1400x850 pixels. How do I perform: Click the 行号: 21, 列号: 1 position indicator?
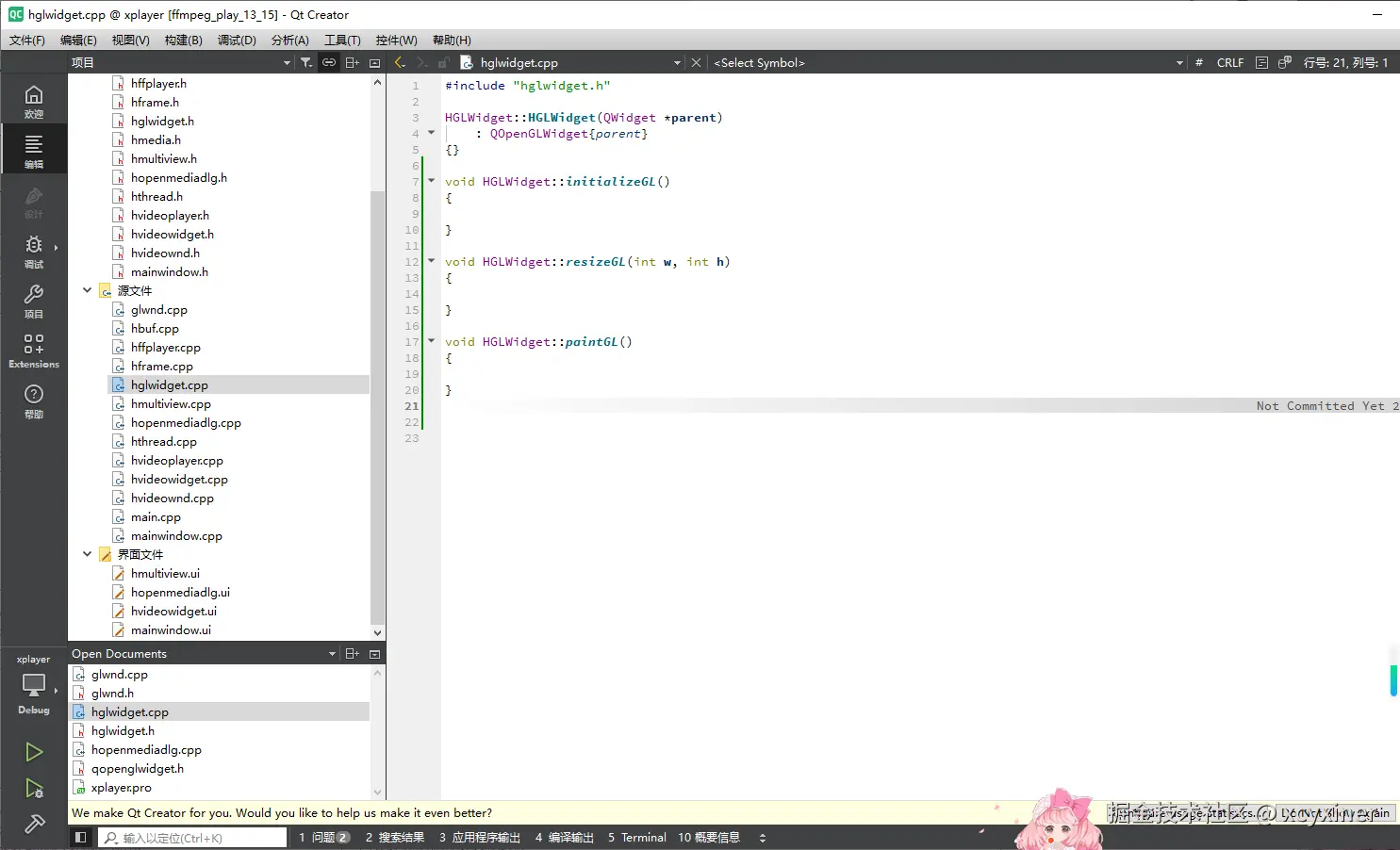[x=1345, y=62]
